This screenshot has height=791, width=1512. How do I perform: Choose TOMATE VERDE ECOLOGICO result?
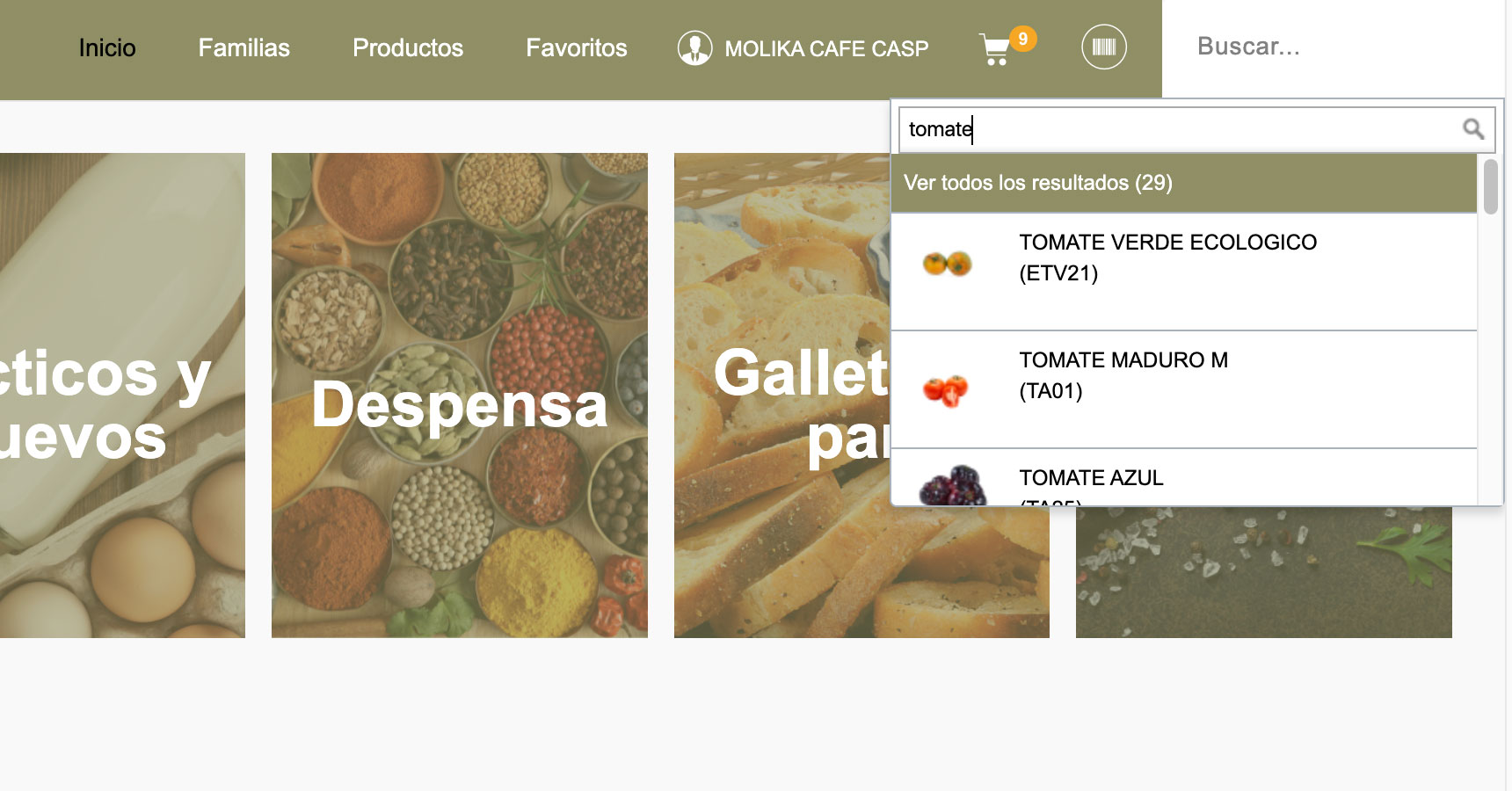point(1167,257)
